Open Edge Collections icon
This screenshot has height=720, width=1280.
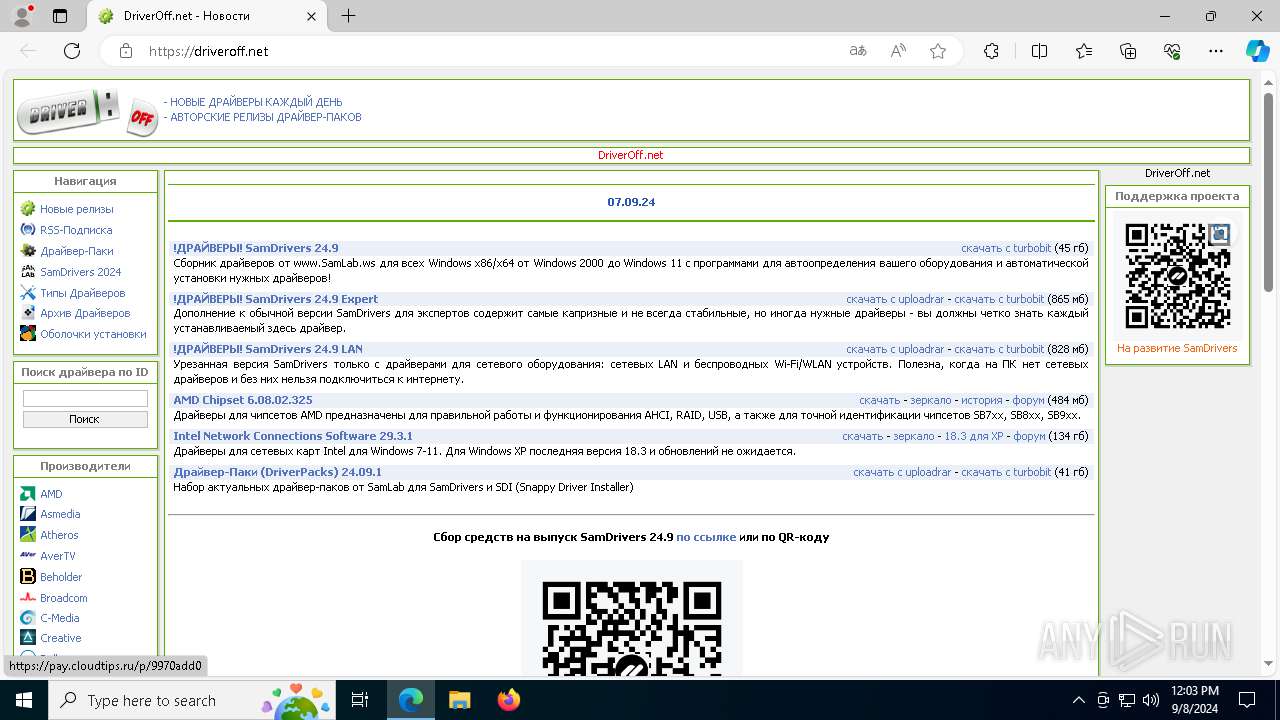click(1128, 51)
